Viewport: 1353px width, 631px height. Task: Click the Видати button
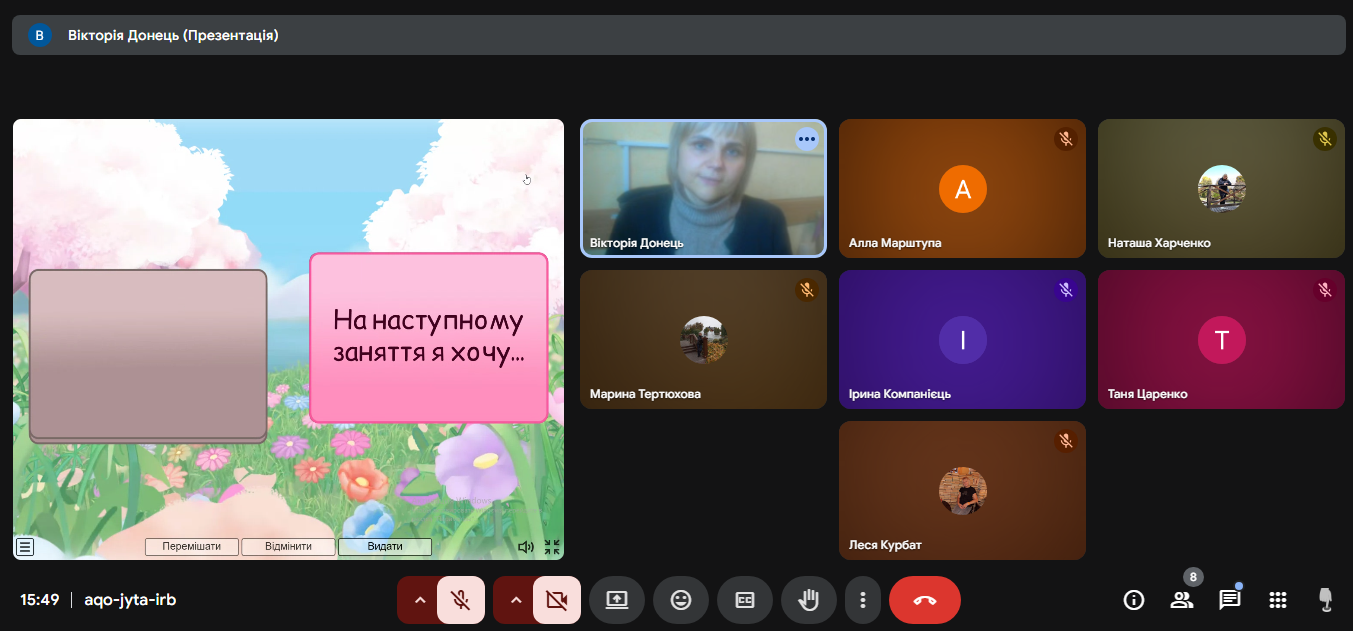(x=385, y=547)
